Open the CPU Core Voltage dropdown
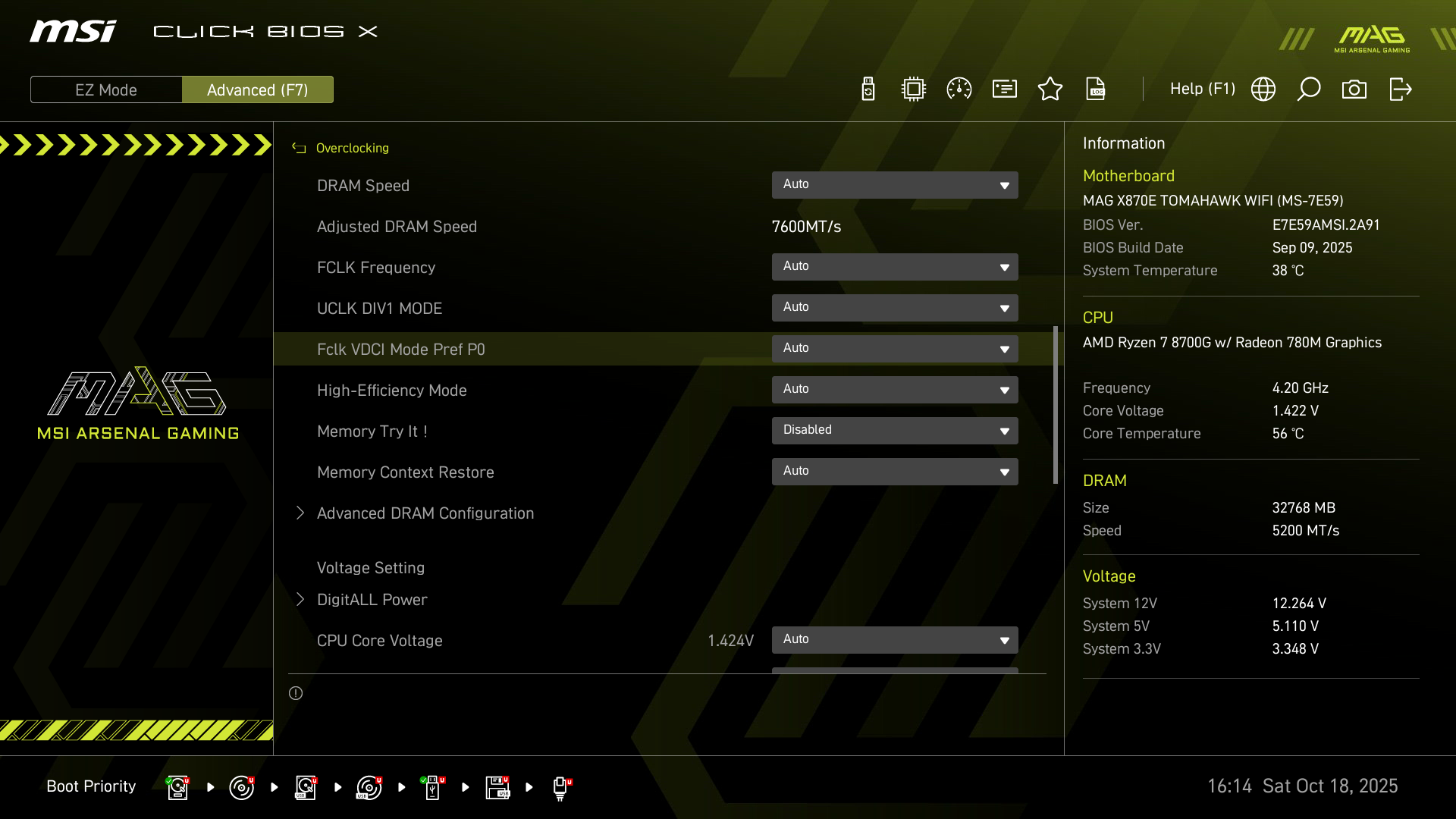1456x819 pixels. (895, 640)
